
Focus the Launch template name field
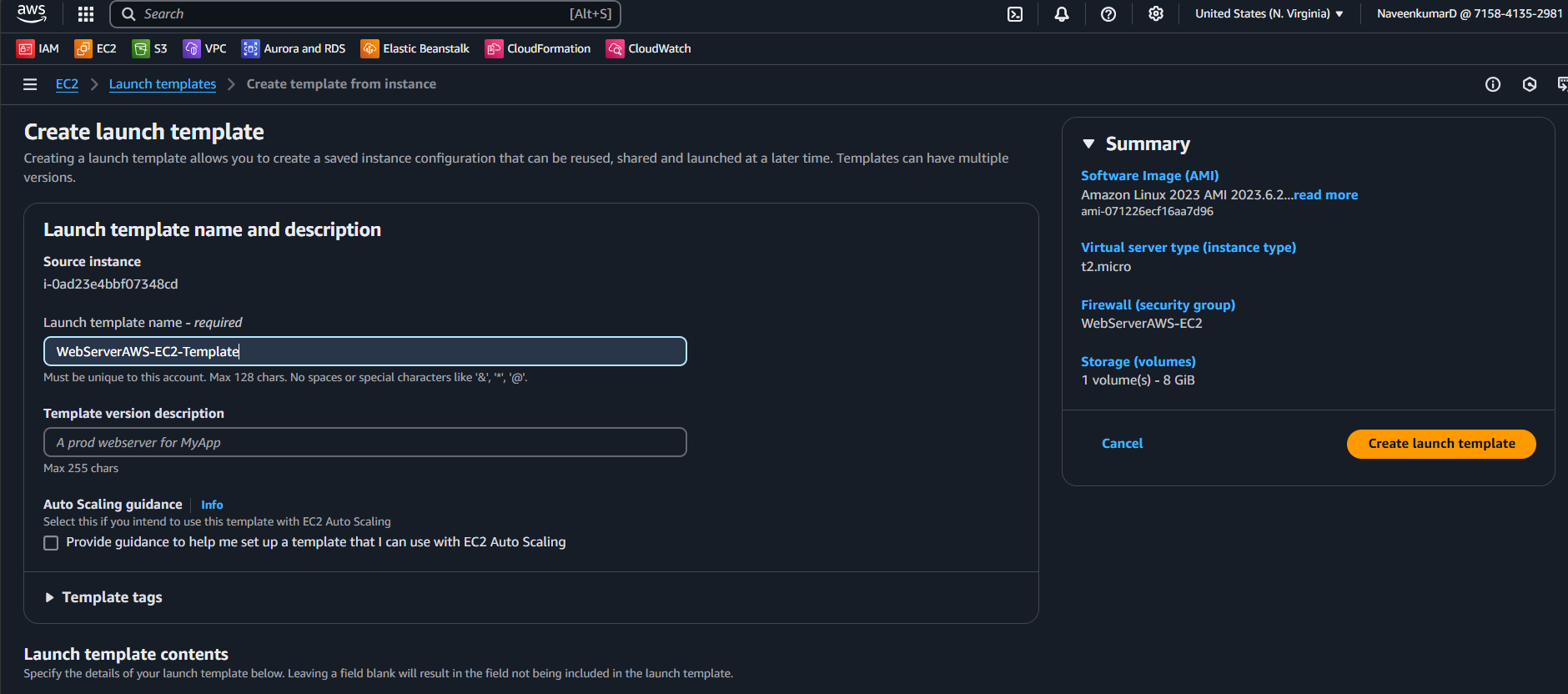click(364, 351)
